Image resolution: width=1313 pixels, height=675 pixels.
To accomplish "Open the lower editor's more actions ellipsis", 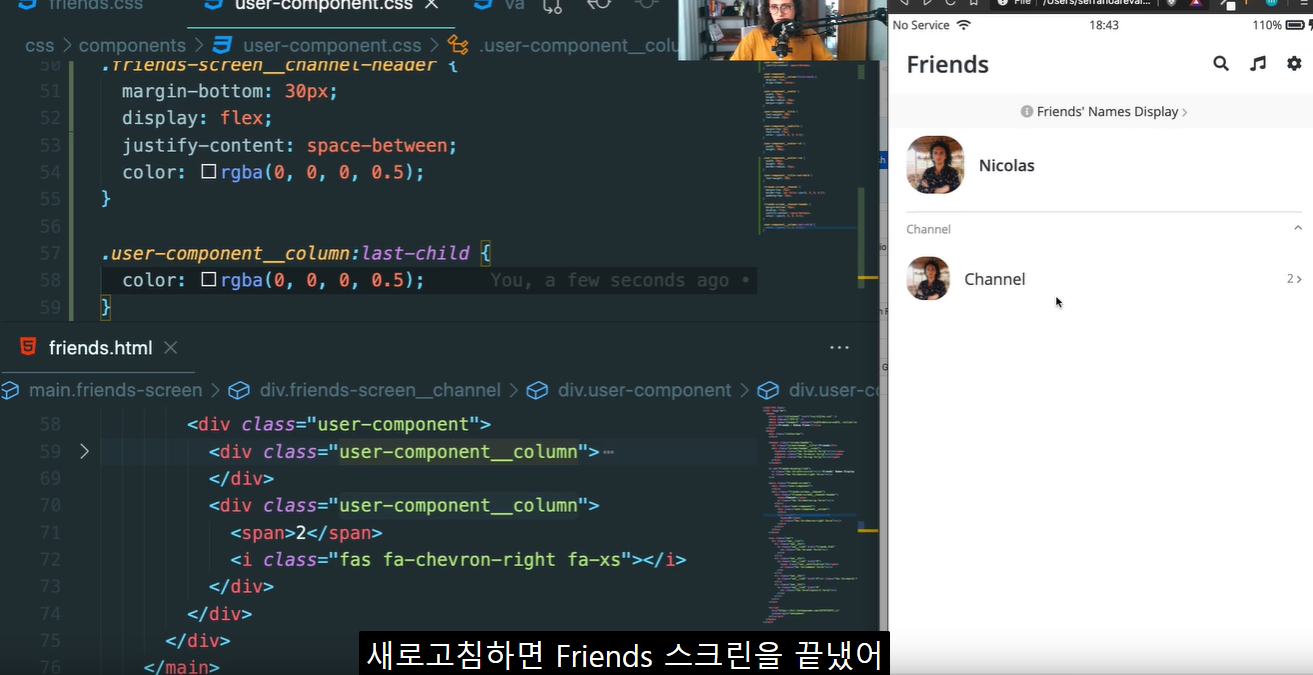I will (840, 348).
